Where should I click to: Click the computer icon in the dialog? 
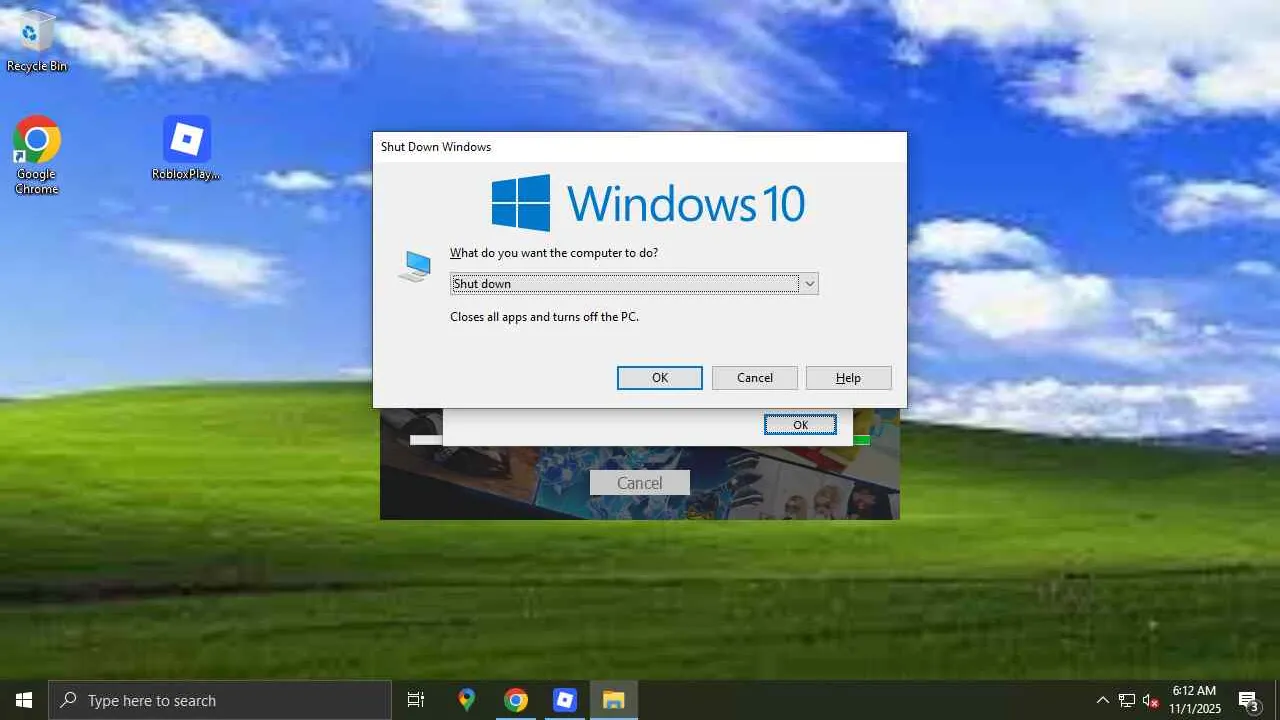(415, 266)
